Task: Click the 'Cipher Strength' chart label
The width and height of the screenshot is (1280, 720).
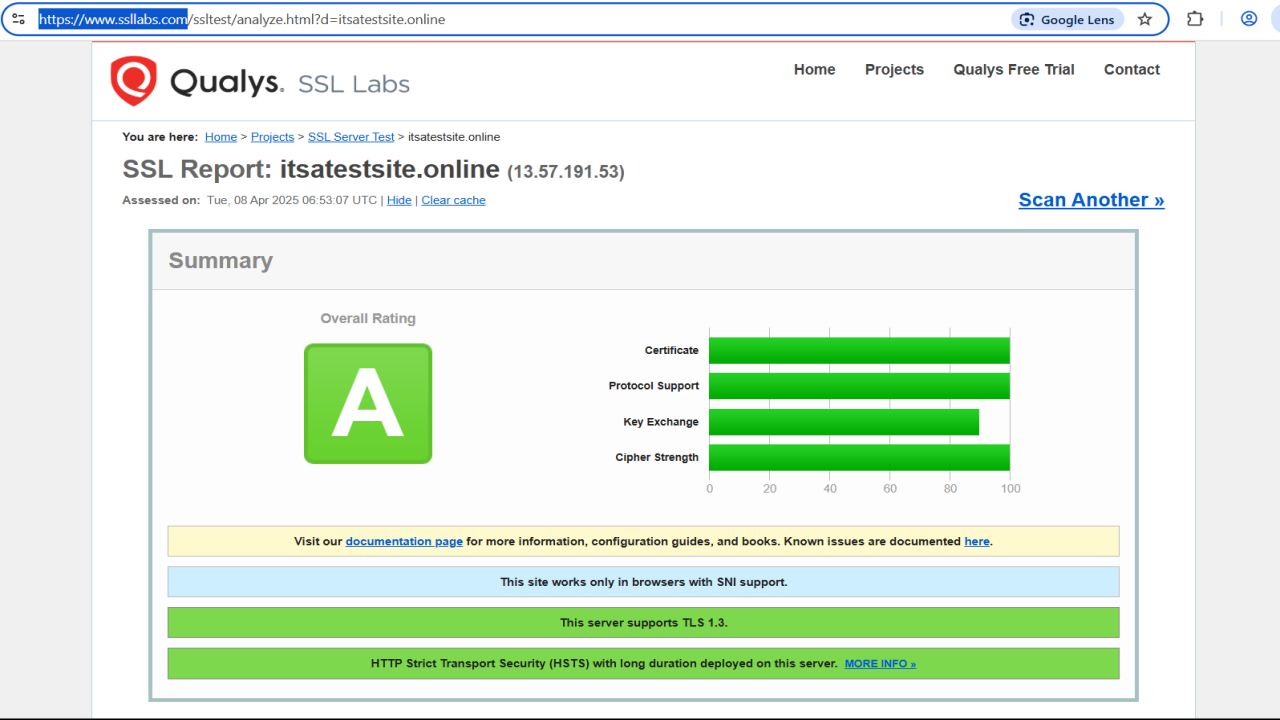Action: pyautogui.click(x=657, y=457)
